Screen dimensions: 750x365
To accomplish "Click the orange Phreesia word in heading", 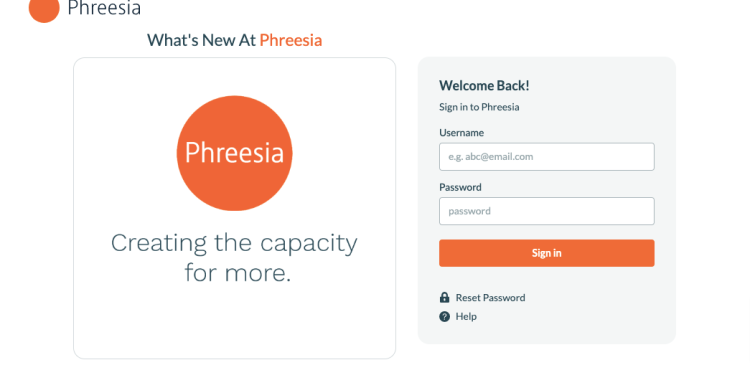I will [x=291, y=40].
